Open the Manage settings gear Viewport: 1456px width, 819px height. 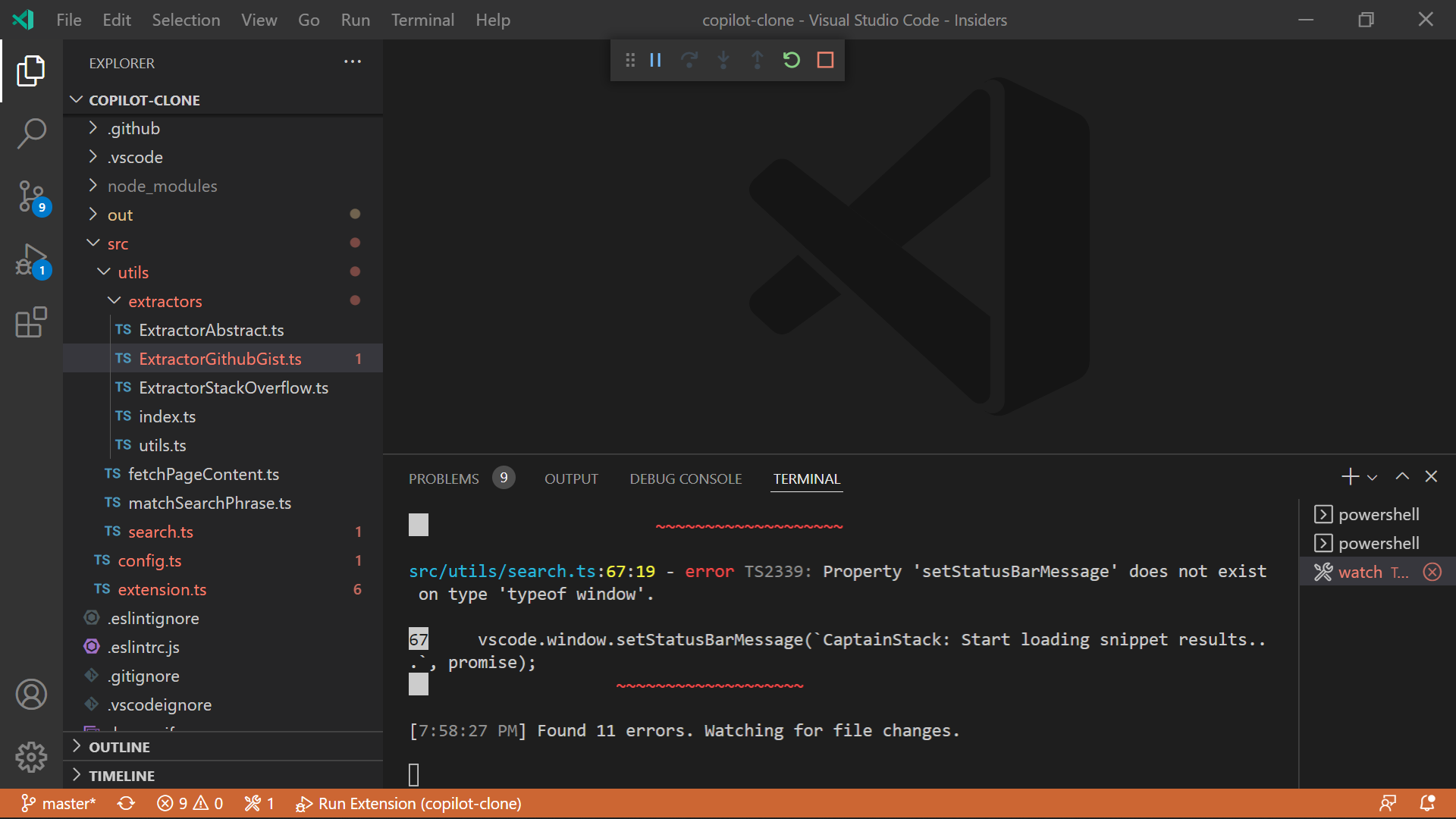pyautogui.click(x=31, y=756)
